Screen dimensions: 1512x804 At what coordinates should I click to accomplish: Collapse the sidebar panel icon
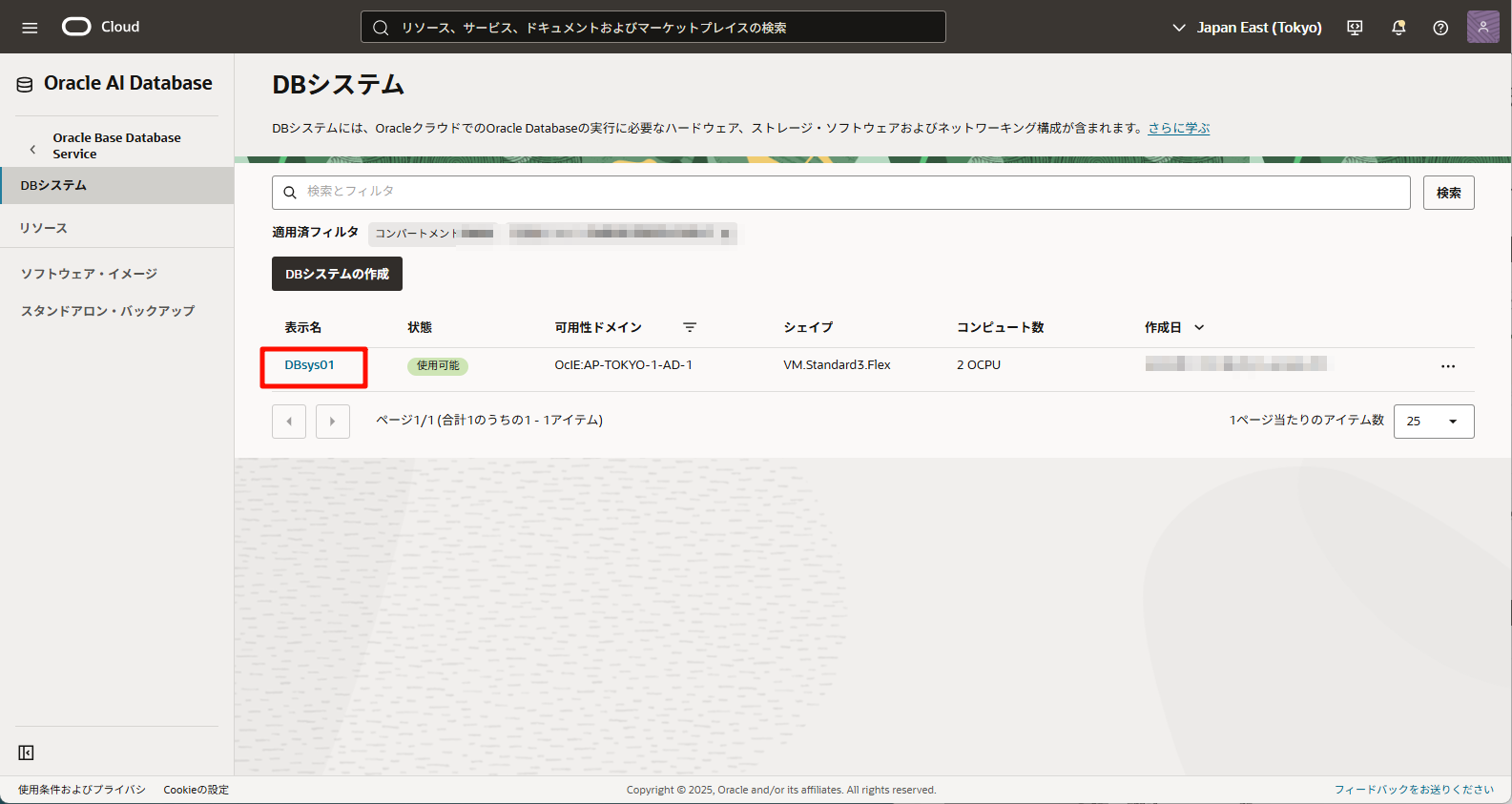tap(26, 752)
